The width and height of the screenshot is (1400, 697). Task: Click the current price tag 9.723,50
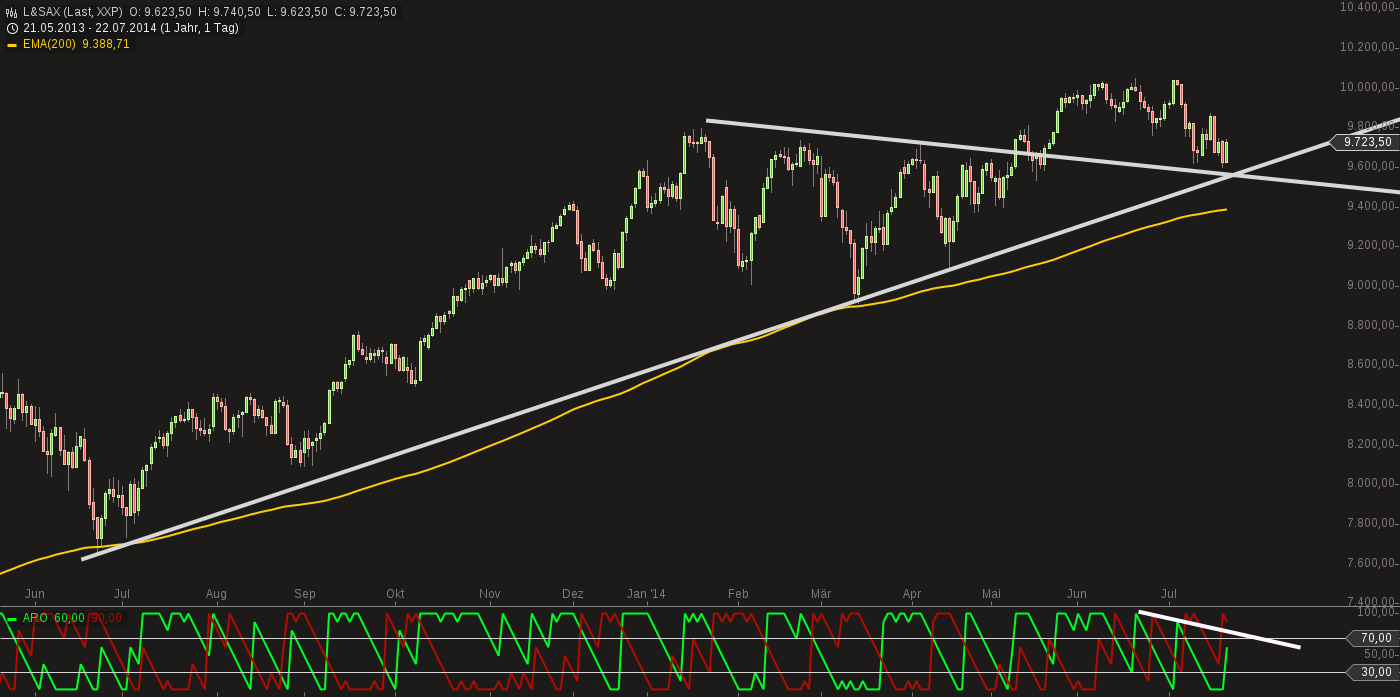pos(1367,142)
